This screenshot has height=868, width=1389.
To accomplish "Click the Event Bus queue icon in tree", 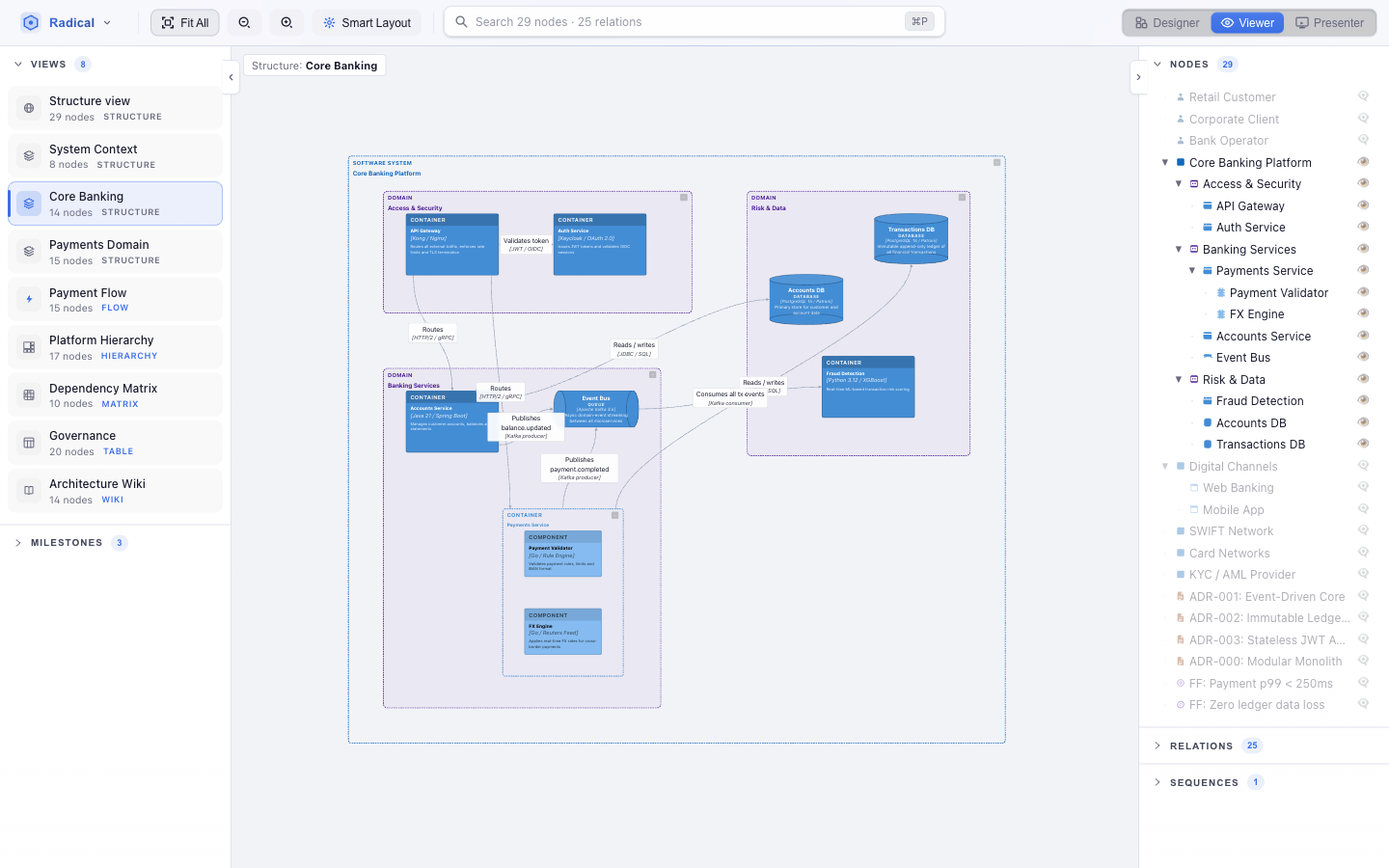I will click(x=1207, y=357).
